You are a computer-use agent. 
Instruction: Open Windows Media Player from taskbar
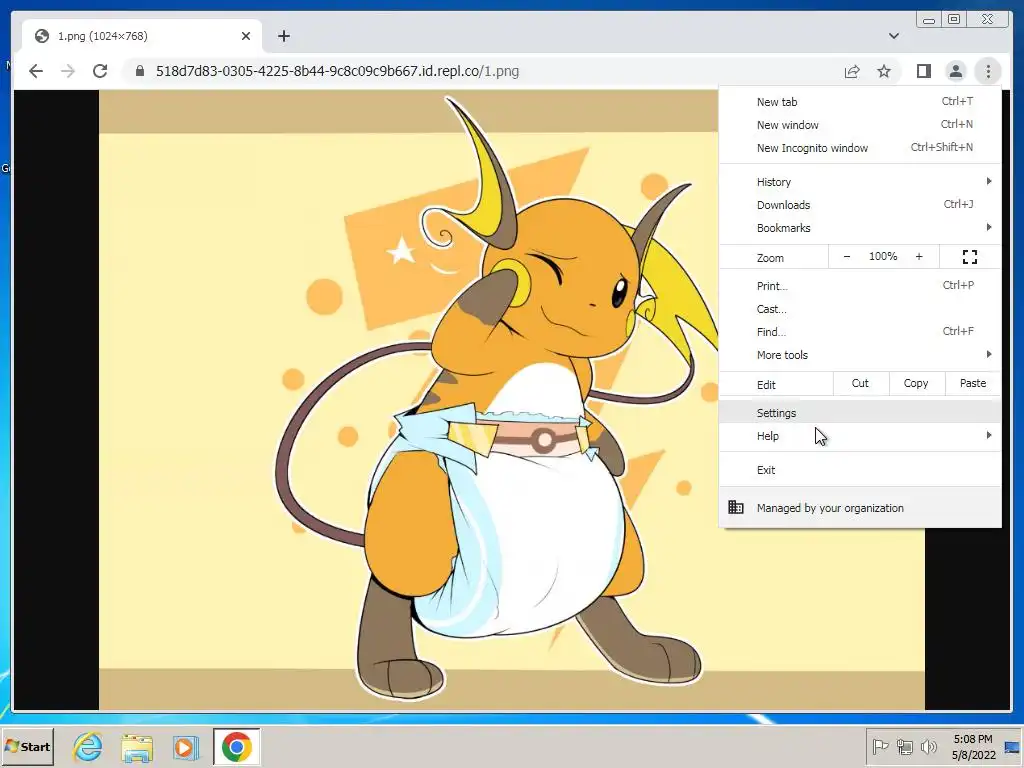(186, 746)
